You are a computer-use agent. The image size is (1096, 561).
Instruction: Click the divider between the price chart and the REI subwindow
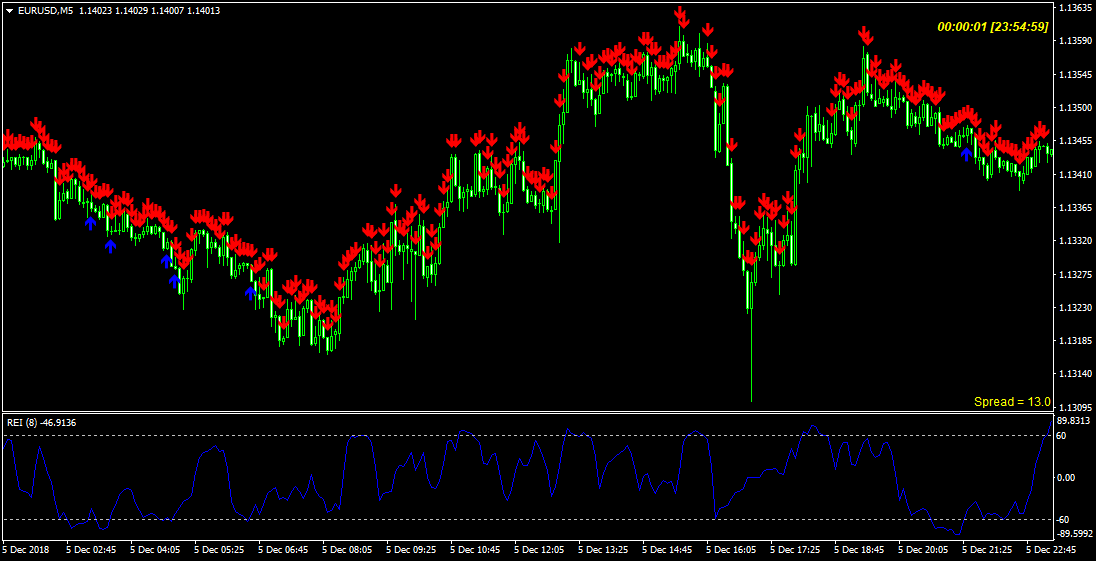click(528, 413)
